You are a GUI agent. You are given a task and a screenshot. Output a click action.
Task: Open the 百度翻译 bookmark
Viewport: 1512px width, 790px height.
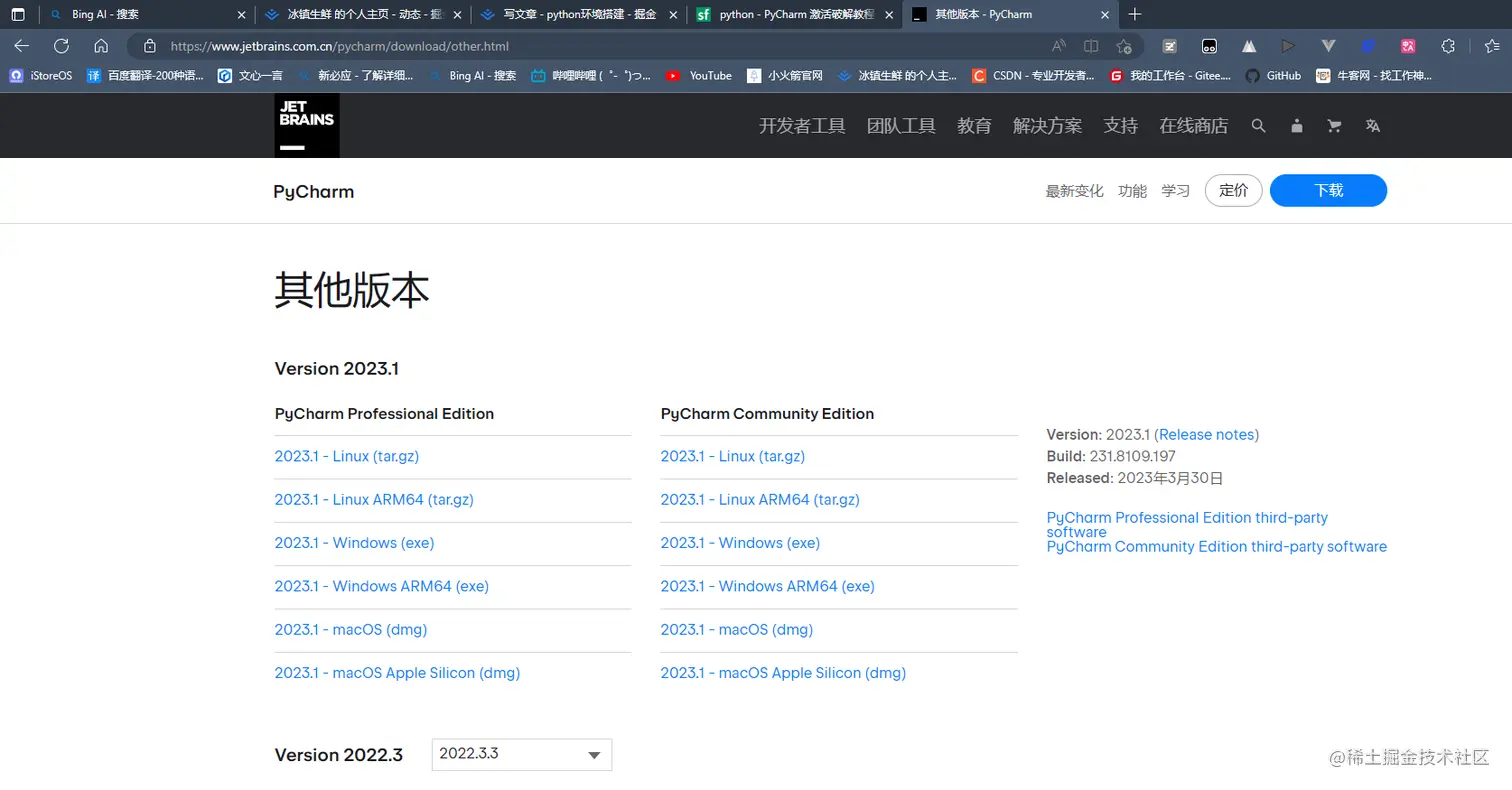point(145,75)
